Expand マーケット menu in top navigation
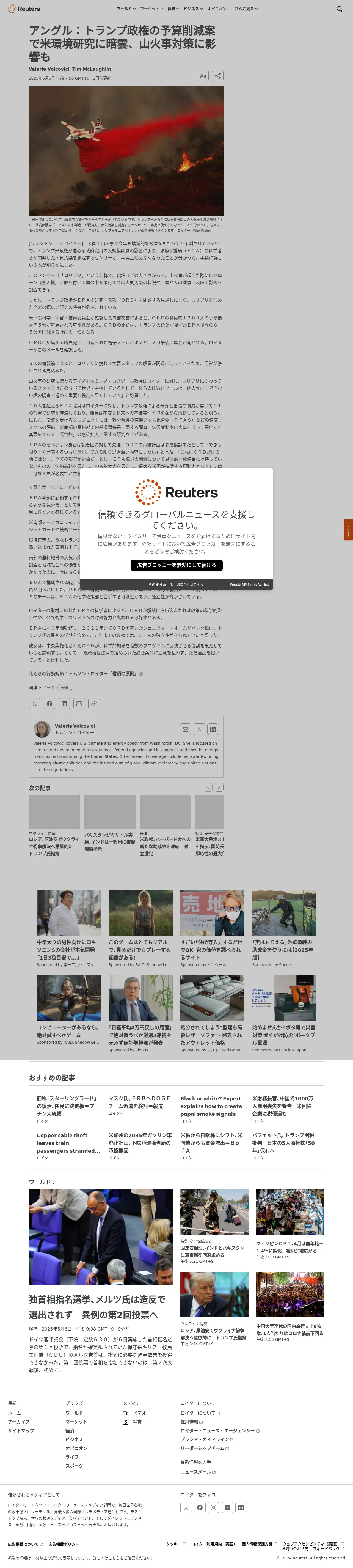Screen dimensions: 353x1568 pyautogui.click(x=151, y=9)
